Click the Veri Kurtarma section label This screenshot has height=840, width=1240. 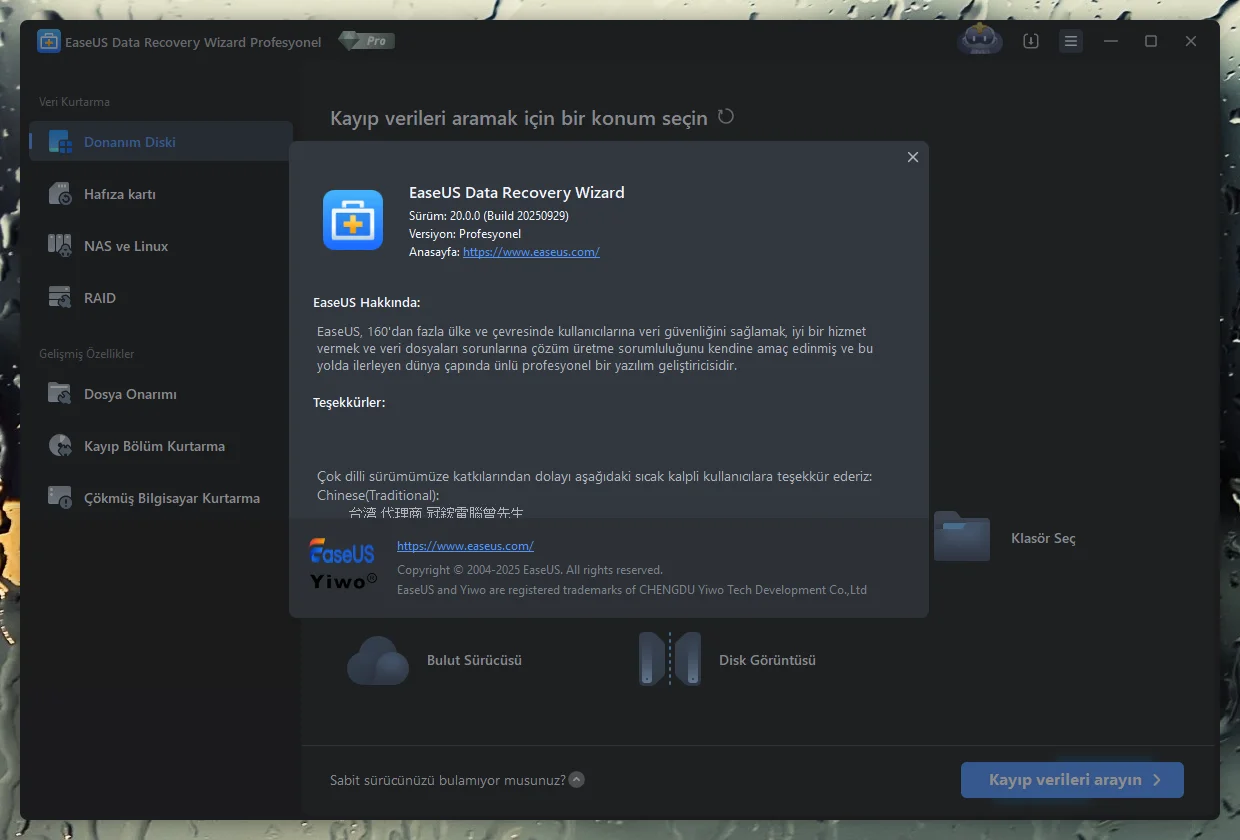74,102
